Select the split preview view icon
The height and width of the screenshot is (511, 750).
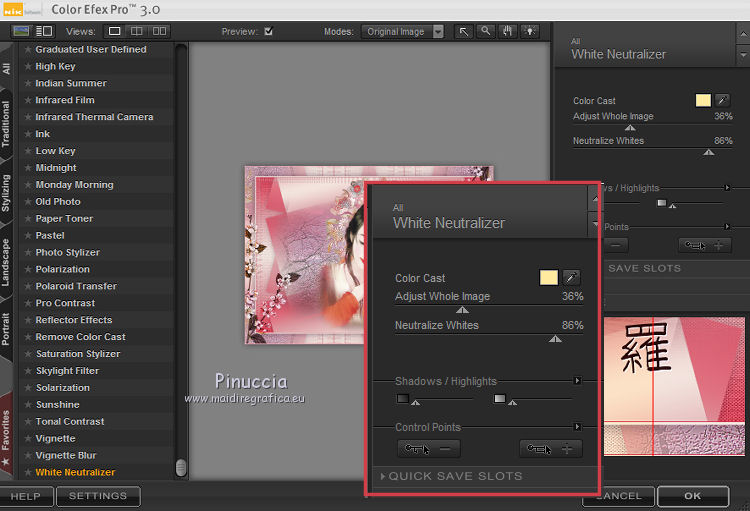click(137, 32)
